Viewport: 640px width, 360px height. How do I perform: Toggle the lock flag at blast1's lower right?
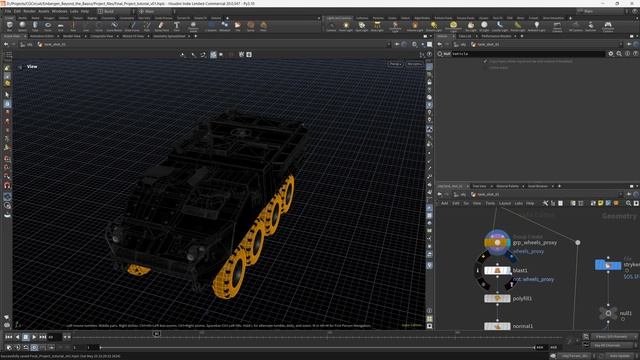(x=511, y=284)
